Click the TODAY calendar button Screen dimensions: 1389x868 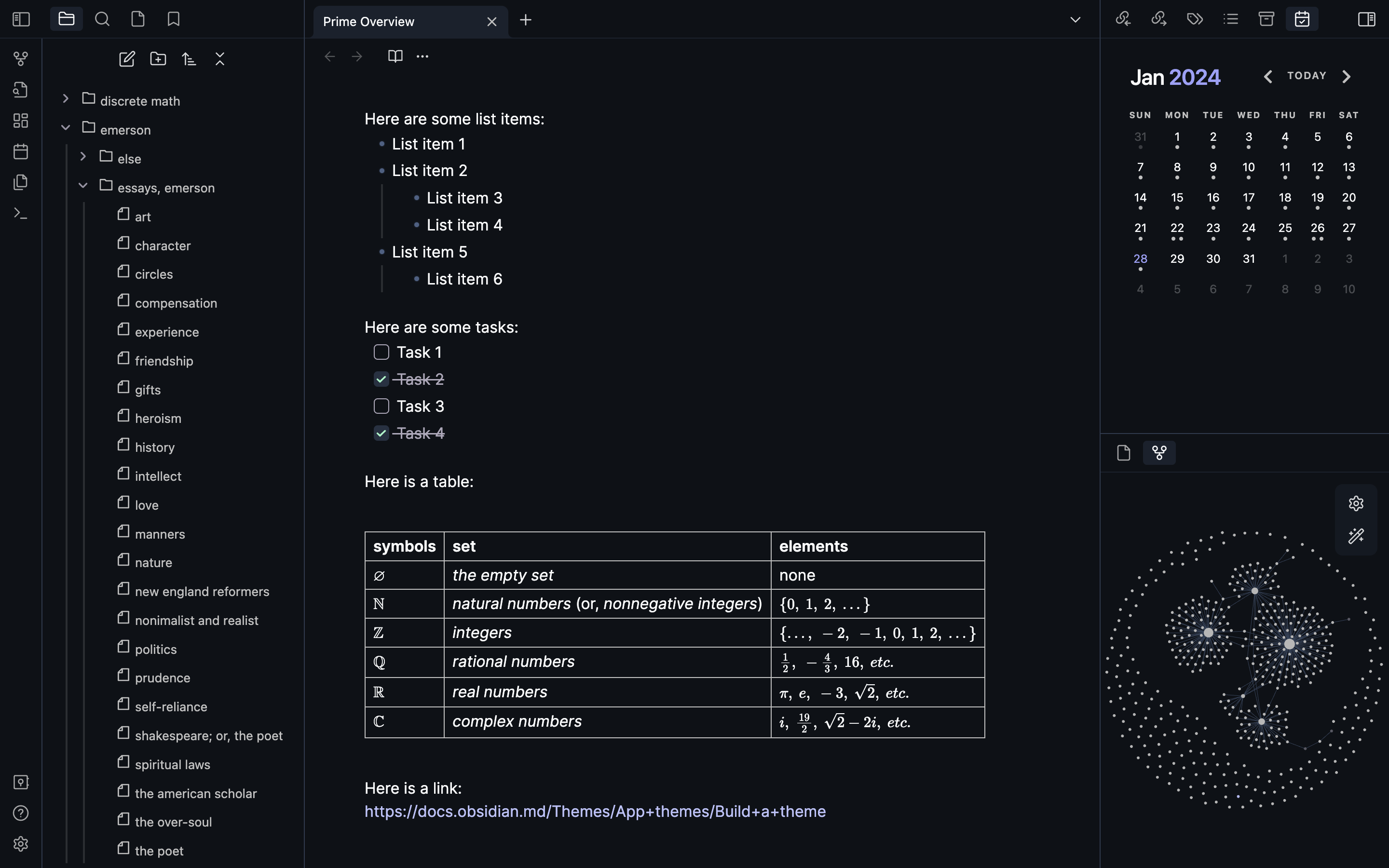pos(1307,76)
